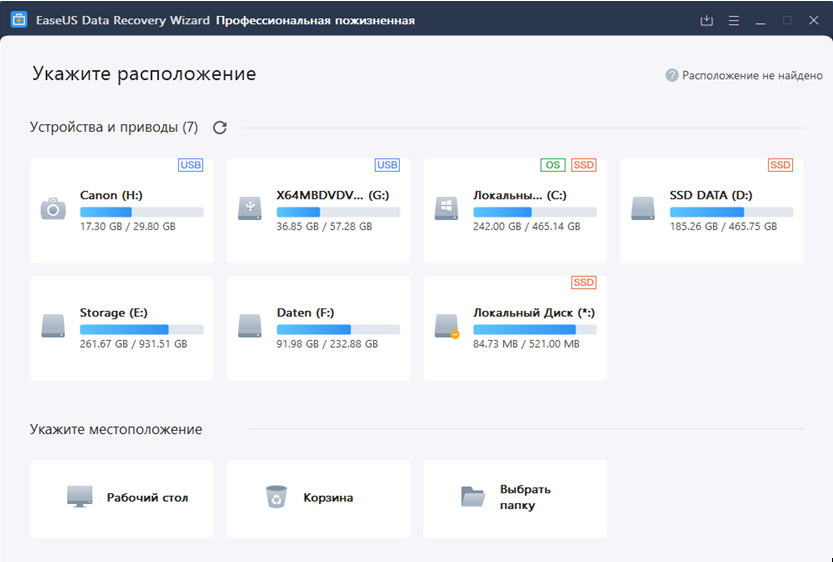This screenshot has height=562, width=833.
Task: Click the usage bar of Daten (F:)
Action: 338,329
